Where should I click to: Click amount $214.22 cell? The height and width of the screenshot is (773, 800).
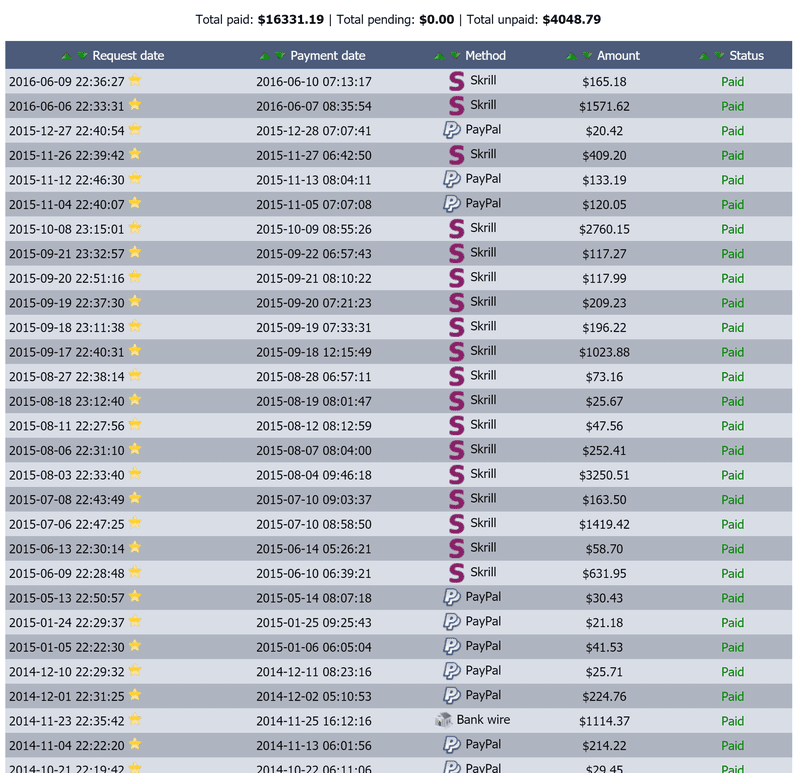coord(604,746)
